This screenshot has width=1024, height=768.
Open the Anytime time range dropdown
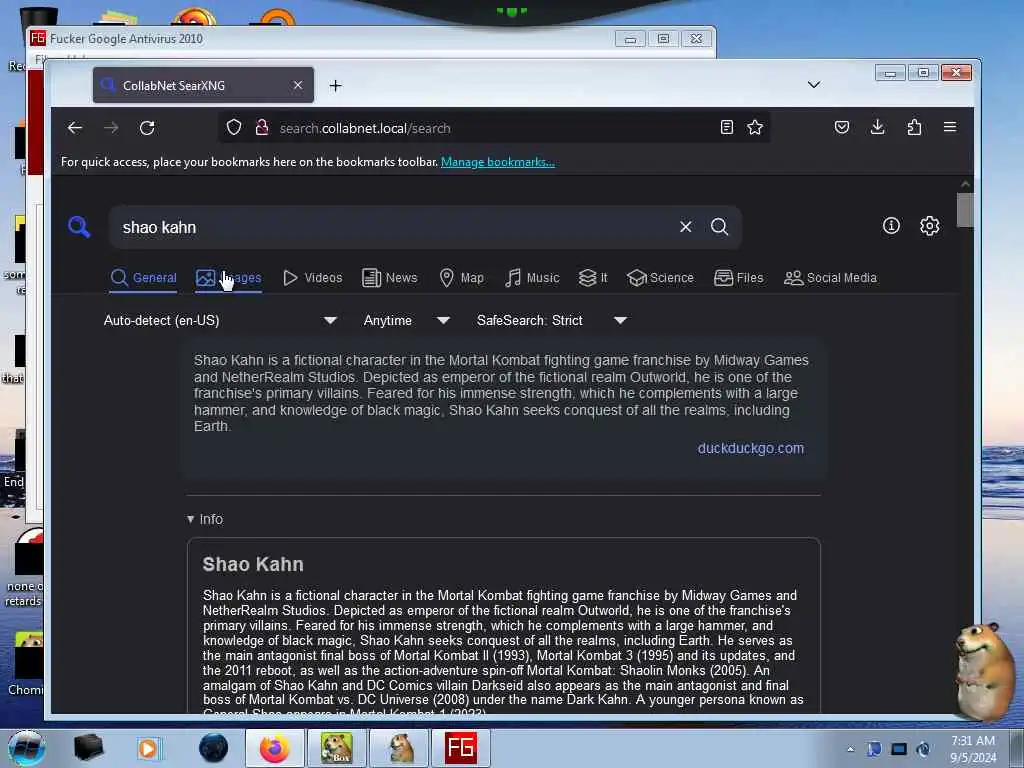(x=406, y=320)
